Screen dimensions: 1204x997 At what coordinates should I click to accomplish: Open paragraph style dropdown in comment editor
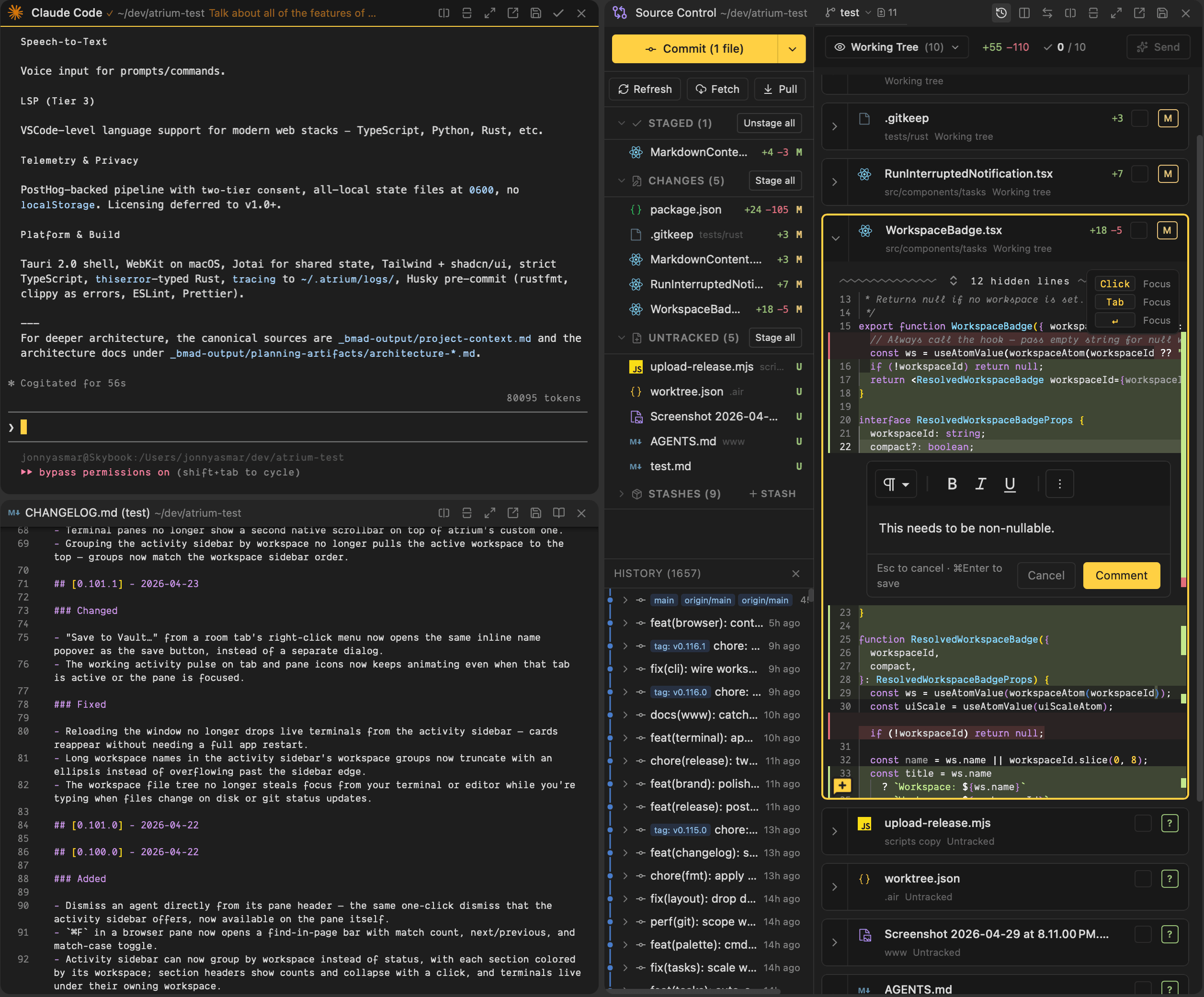[x=896, y=484]
